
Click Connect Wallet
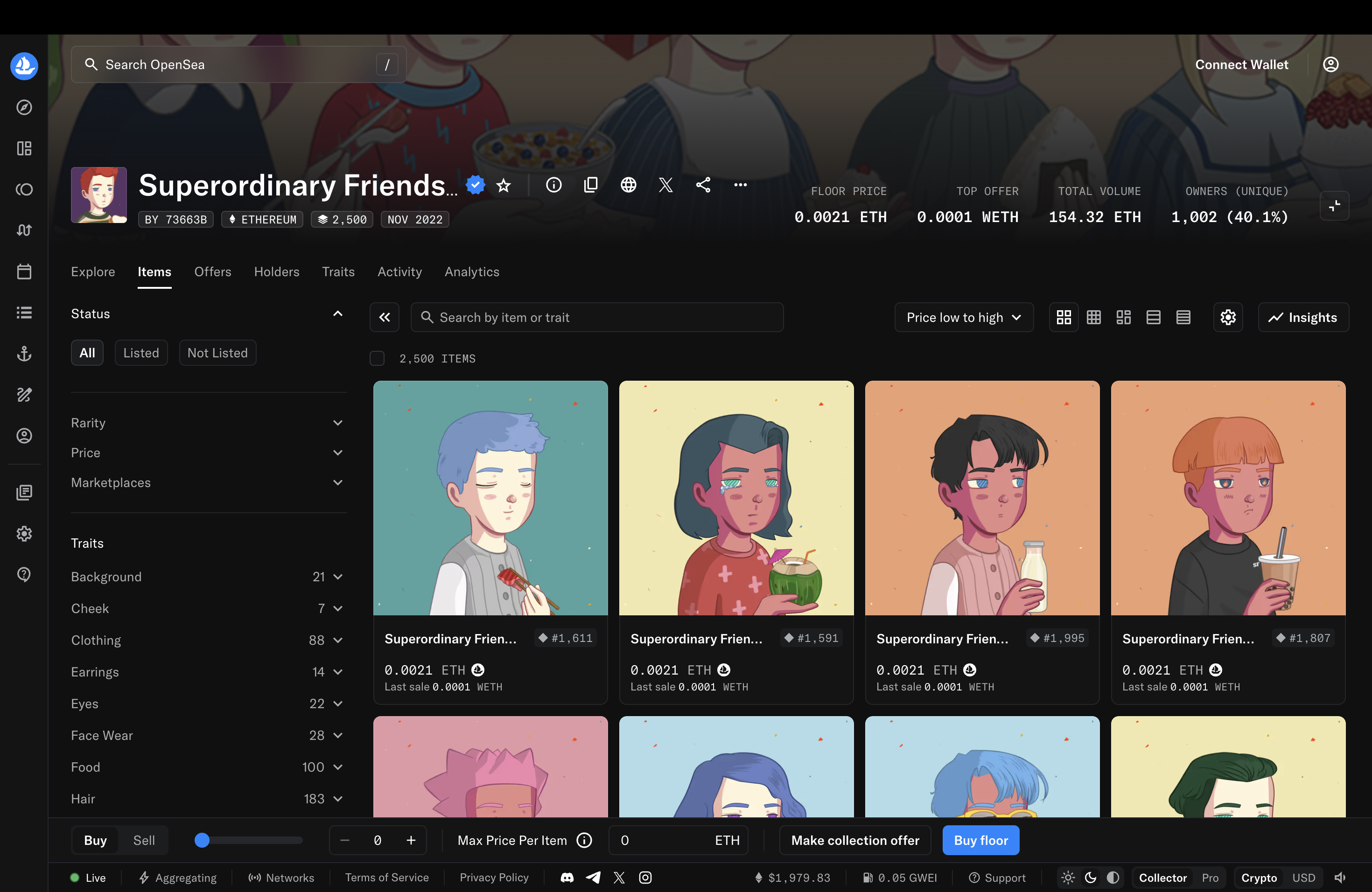point(1242,64)
